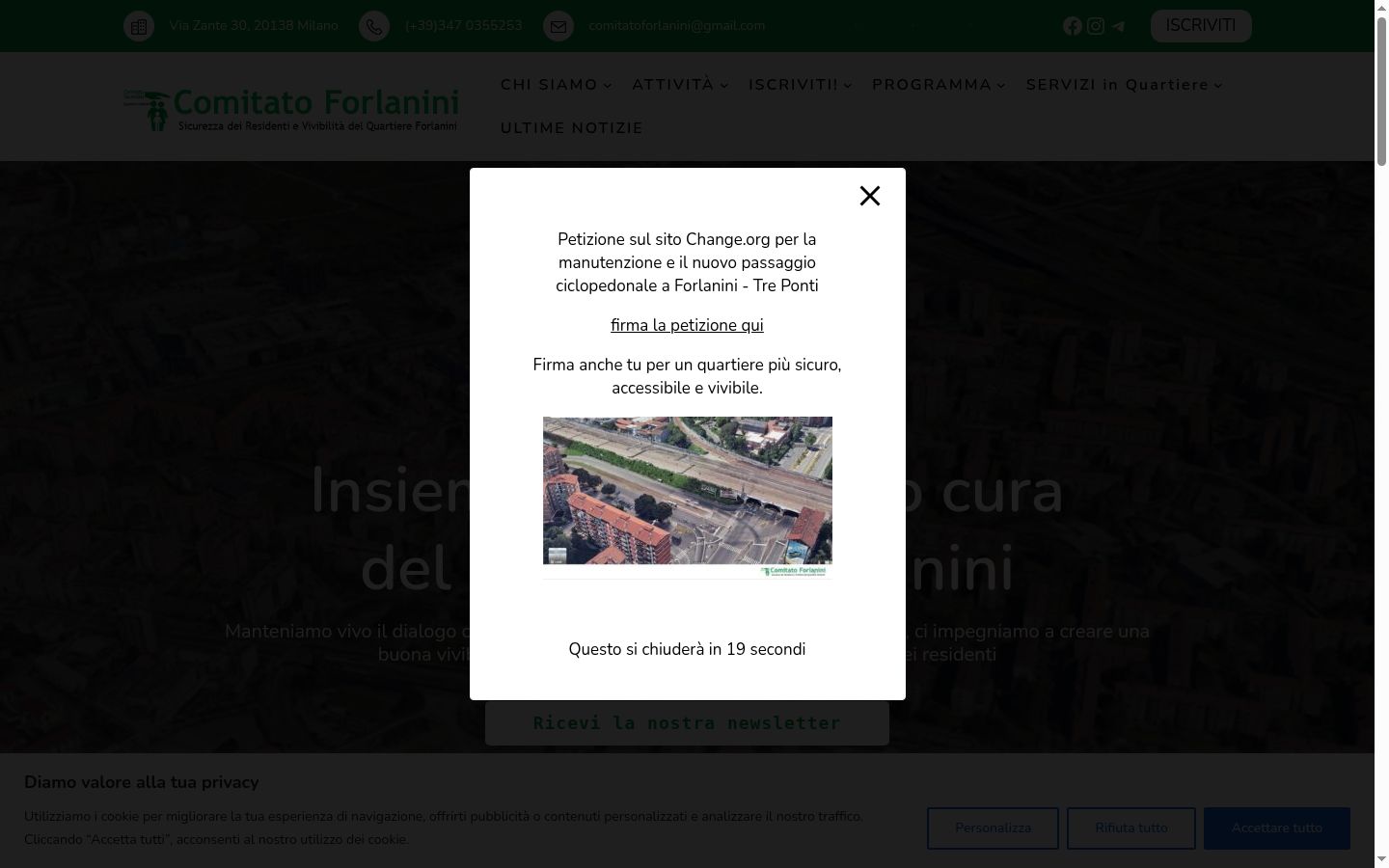This screenshot has width=1389, height=868.
Task: Expand the SERVIZI in Quartiere chevron
Action: 1218,86
